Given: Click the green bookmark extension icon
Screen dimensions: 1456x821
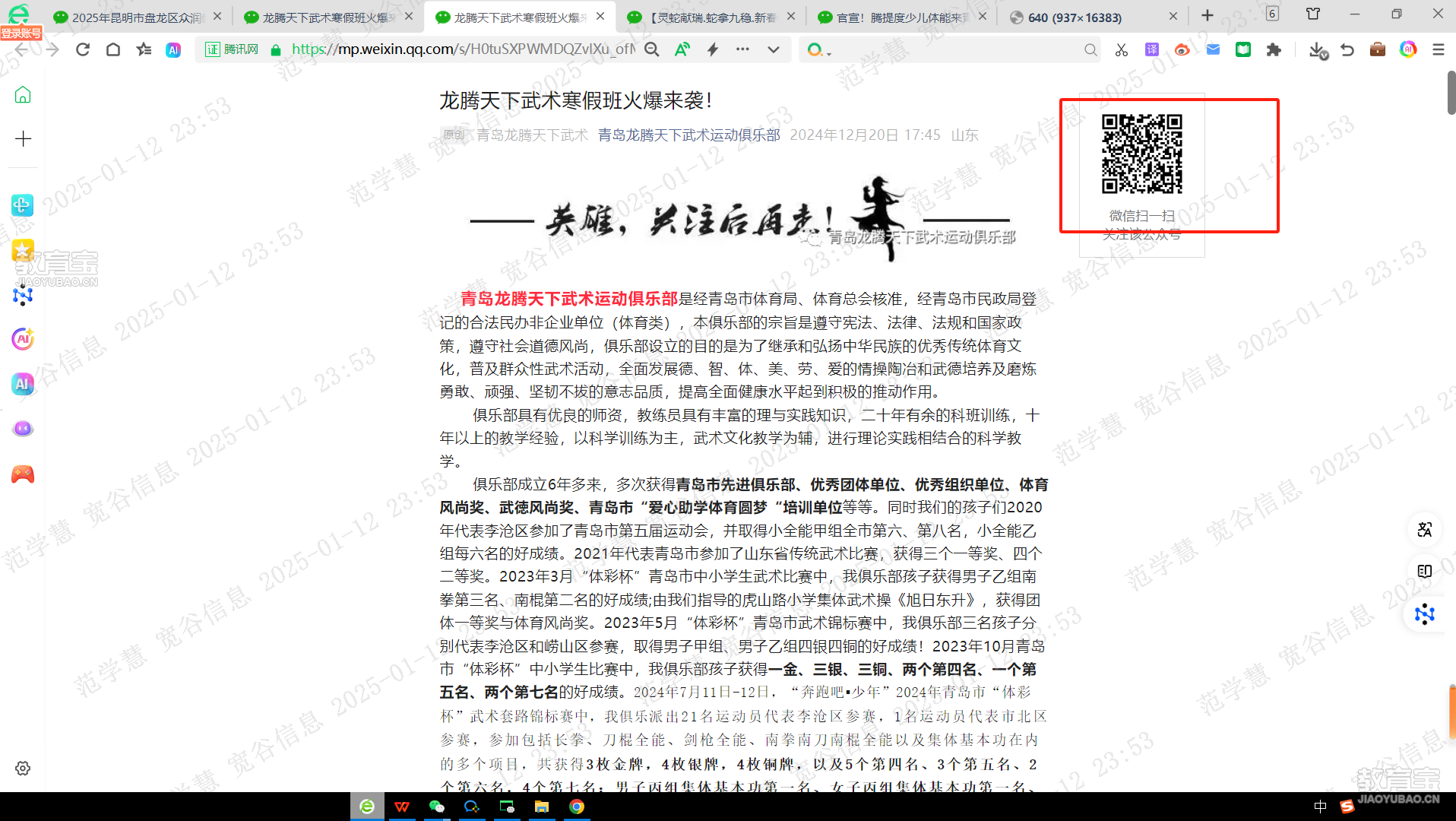Looking at the screenshot, I should 1243,49.
